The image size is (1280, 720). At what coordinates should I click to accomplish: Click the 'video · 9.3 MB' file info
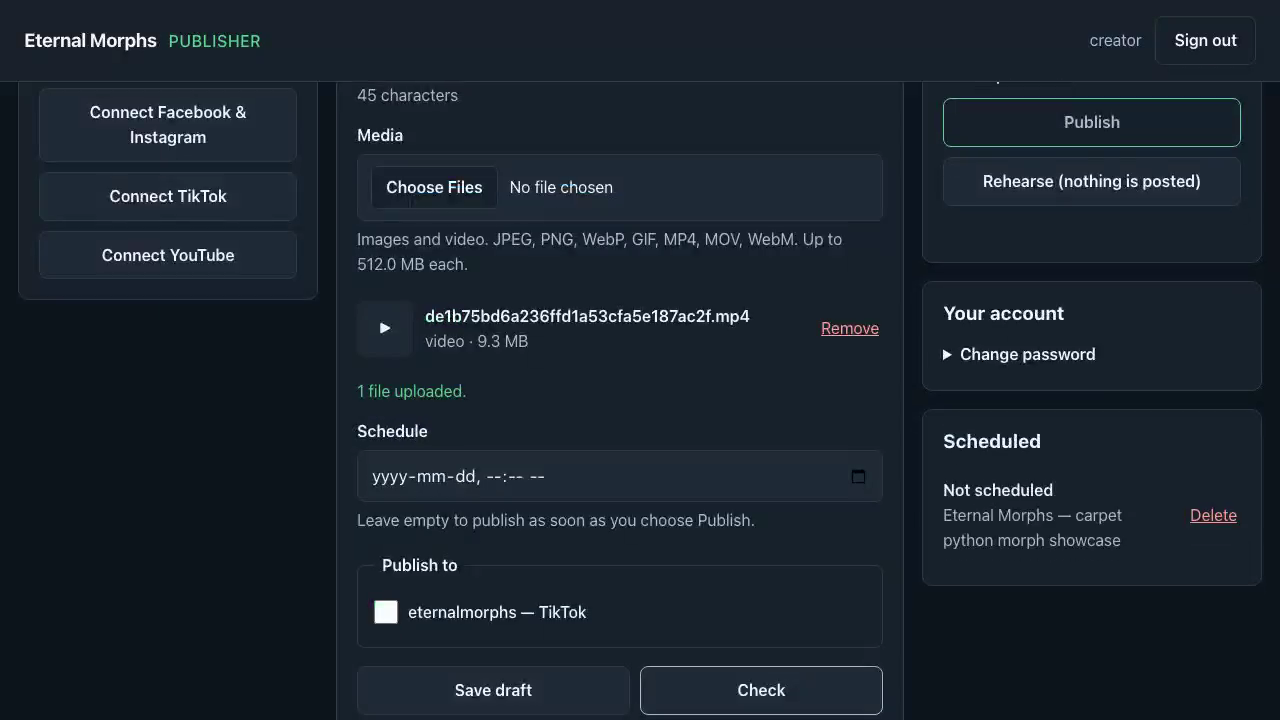point(476,341)
